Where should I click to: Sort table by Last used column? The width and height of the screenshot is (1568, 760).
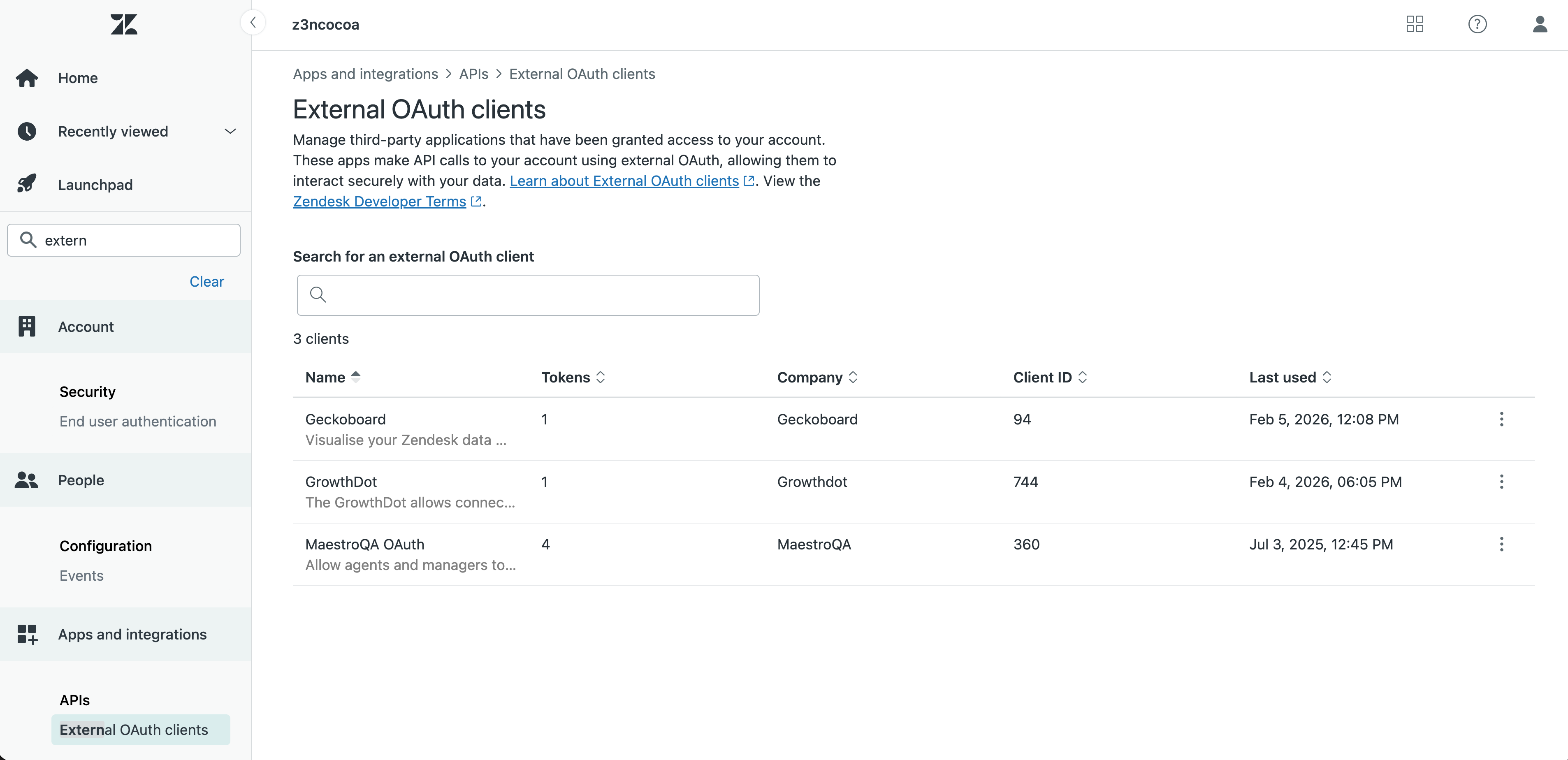pos(1289,377)
